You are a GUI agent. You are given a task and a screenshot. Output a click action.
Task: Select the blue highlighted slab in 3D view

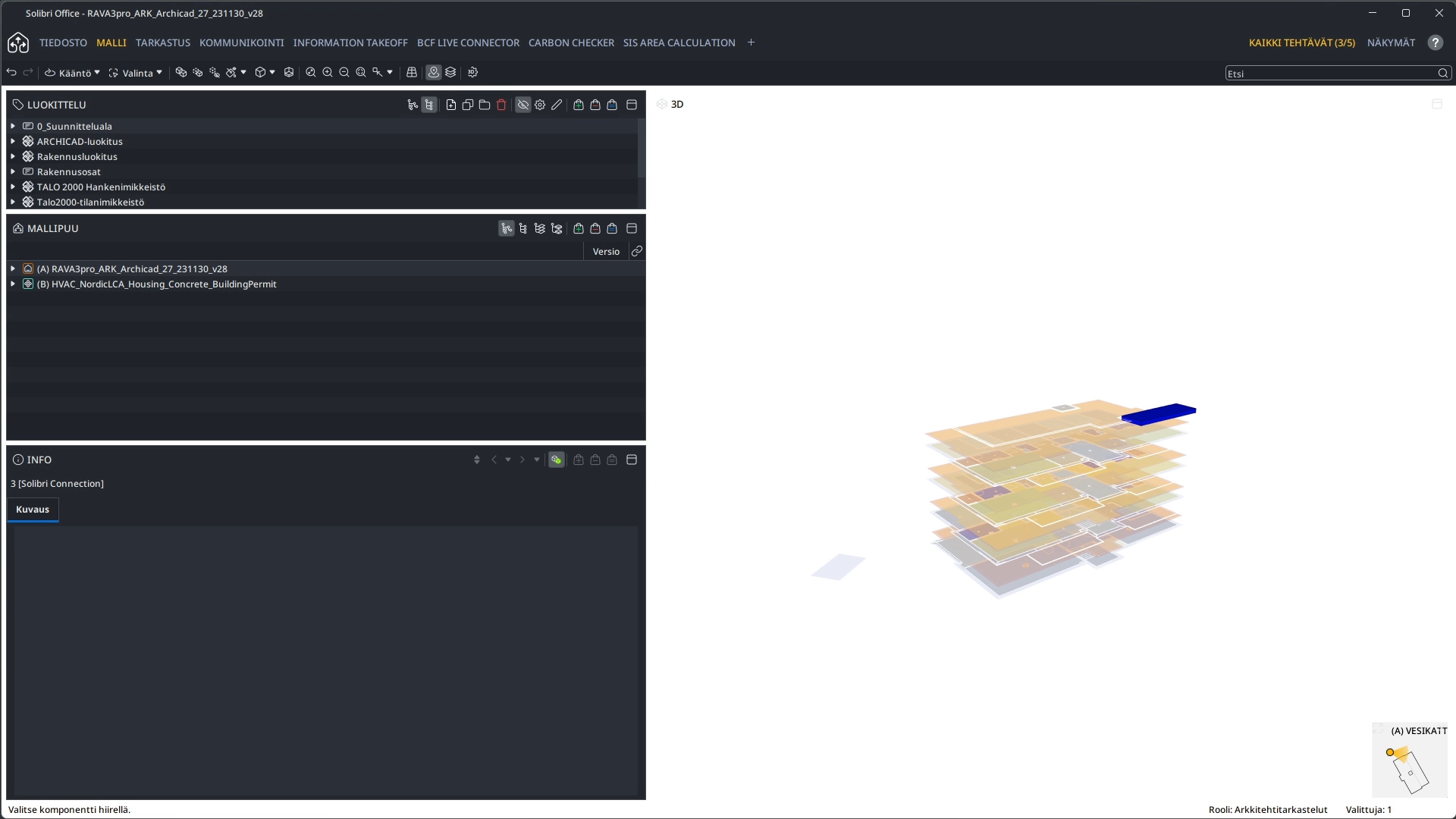[x=1159, y=414]
